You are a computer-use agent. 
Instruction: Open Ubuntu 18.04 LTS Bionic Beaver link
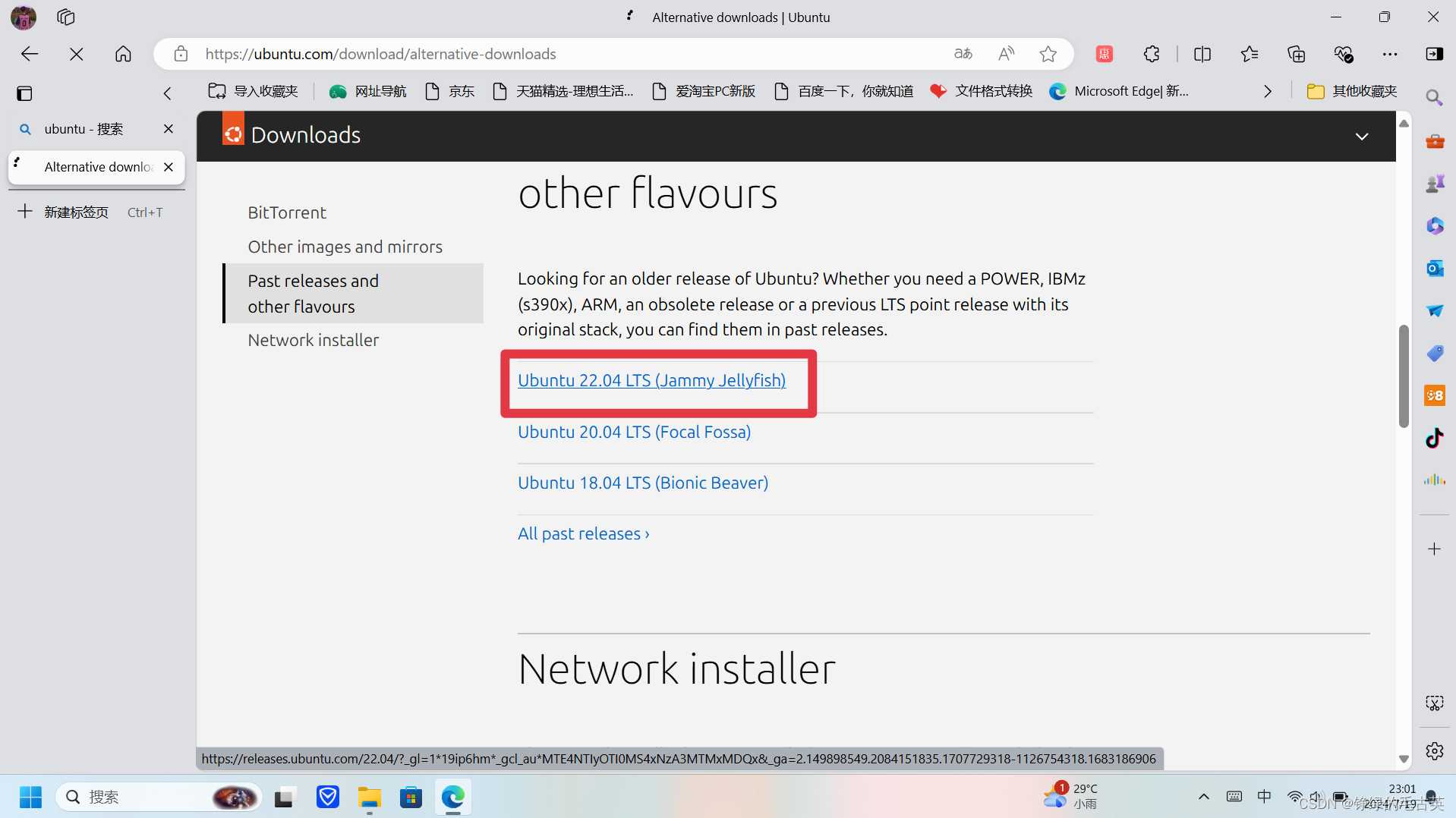pos(643,483)
